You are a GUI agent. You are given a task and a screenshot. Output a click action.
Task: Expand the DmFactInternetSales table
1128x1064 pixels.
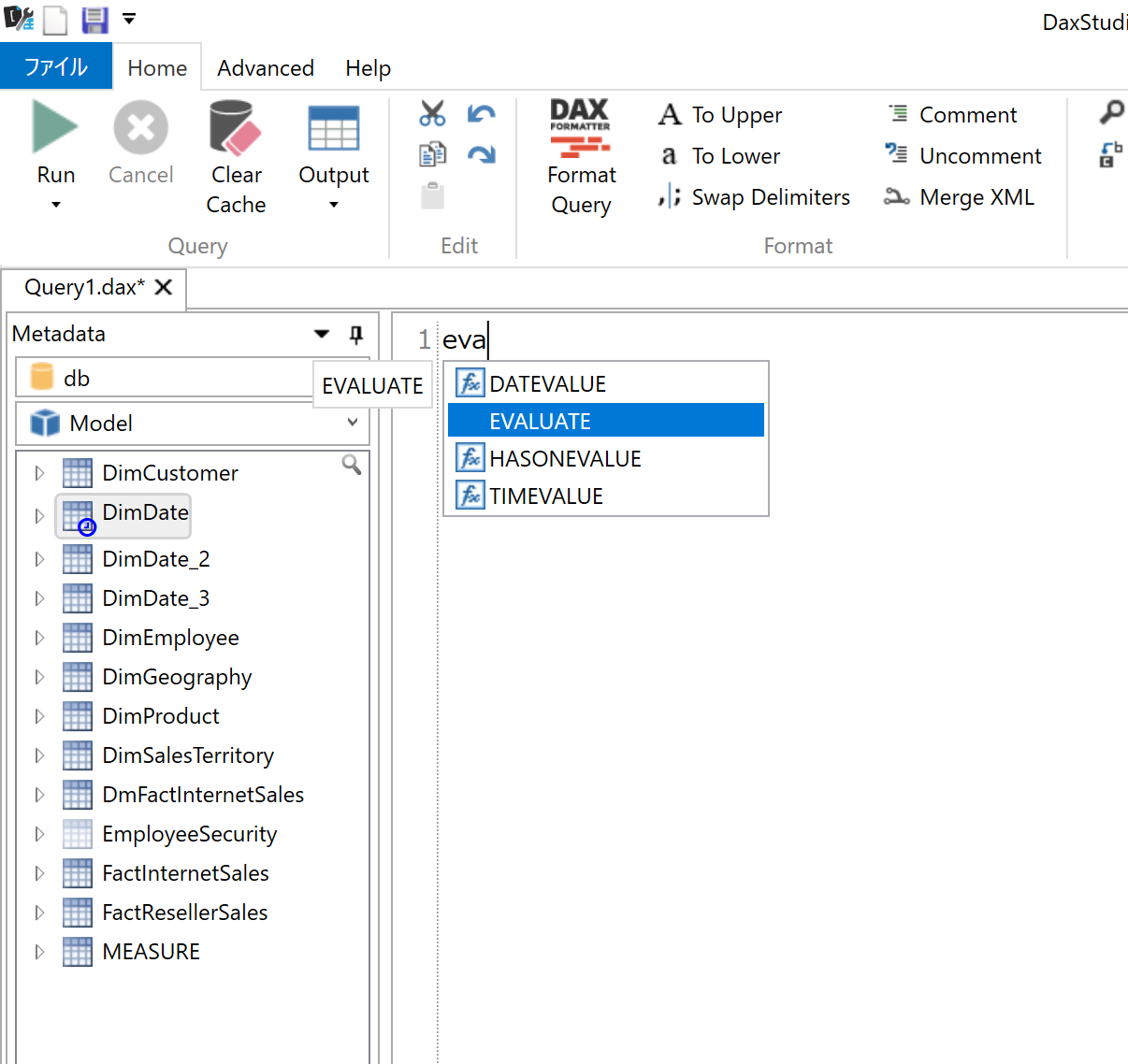click(x=39, y=795)
